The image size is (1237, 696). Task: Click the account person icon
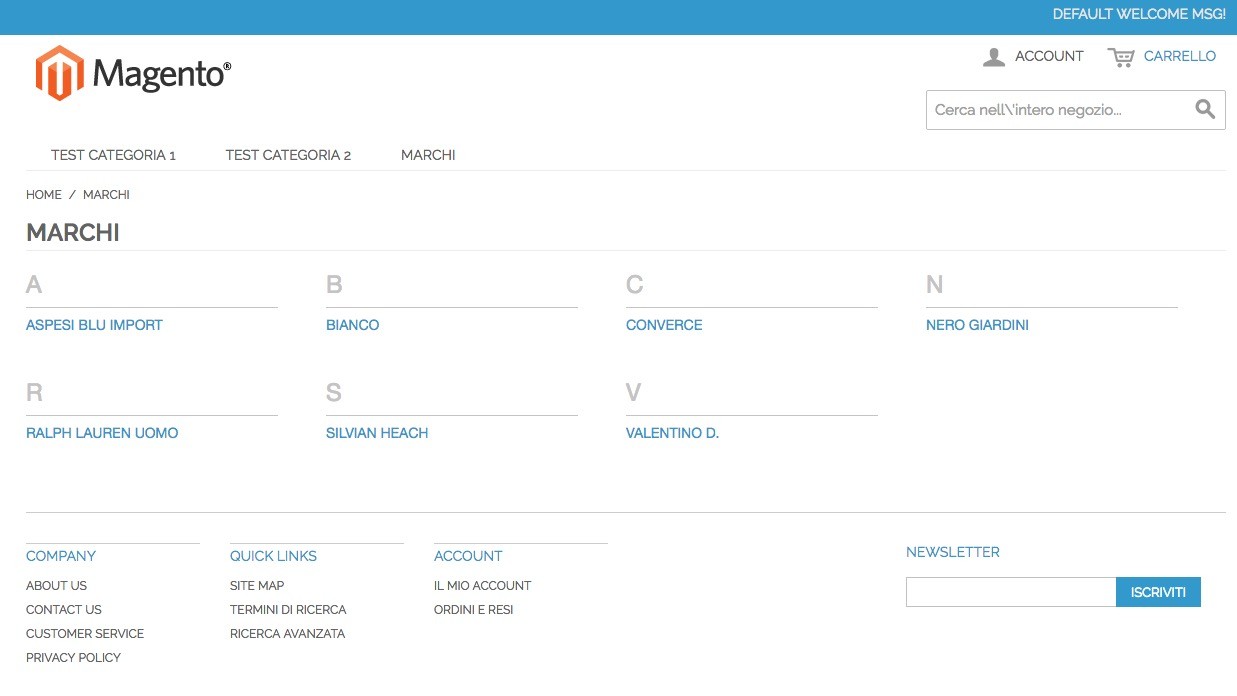click(x=994, y=57)
